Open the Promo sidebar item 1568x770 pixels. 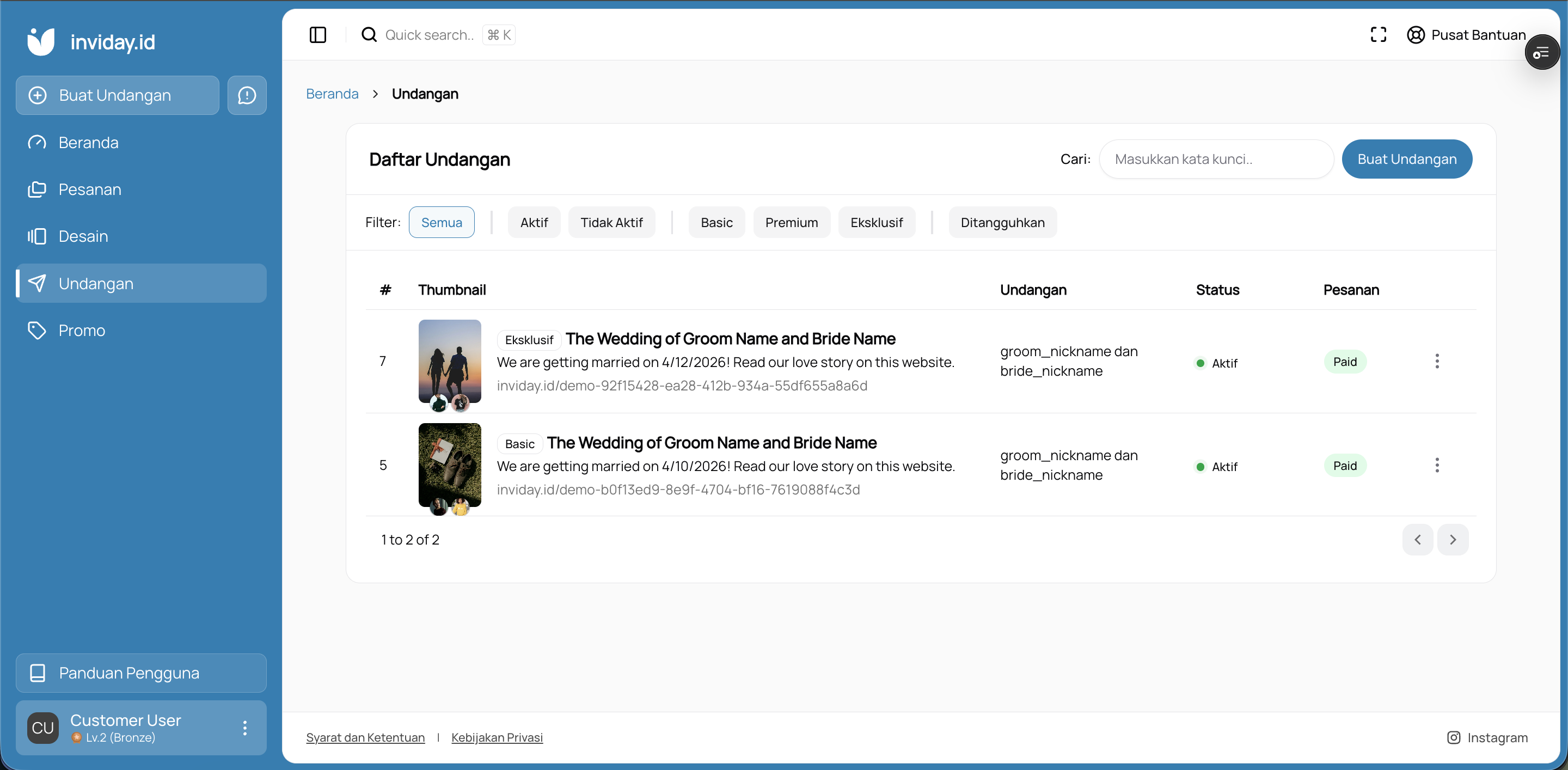(x=82, y=330)
